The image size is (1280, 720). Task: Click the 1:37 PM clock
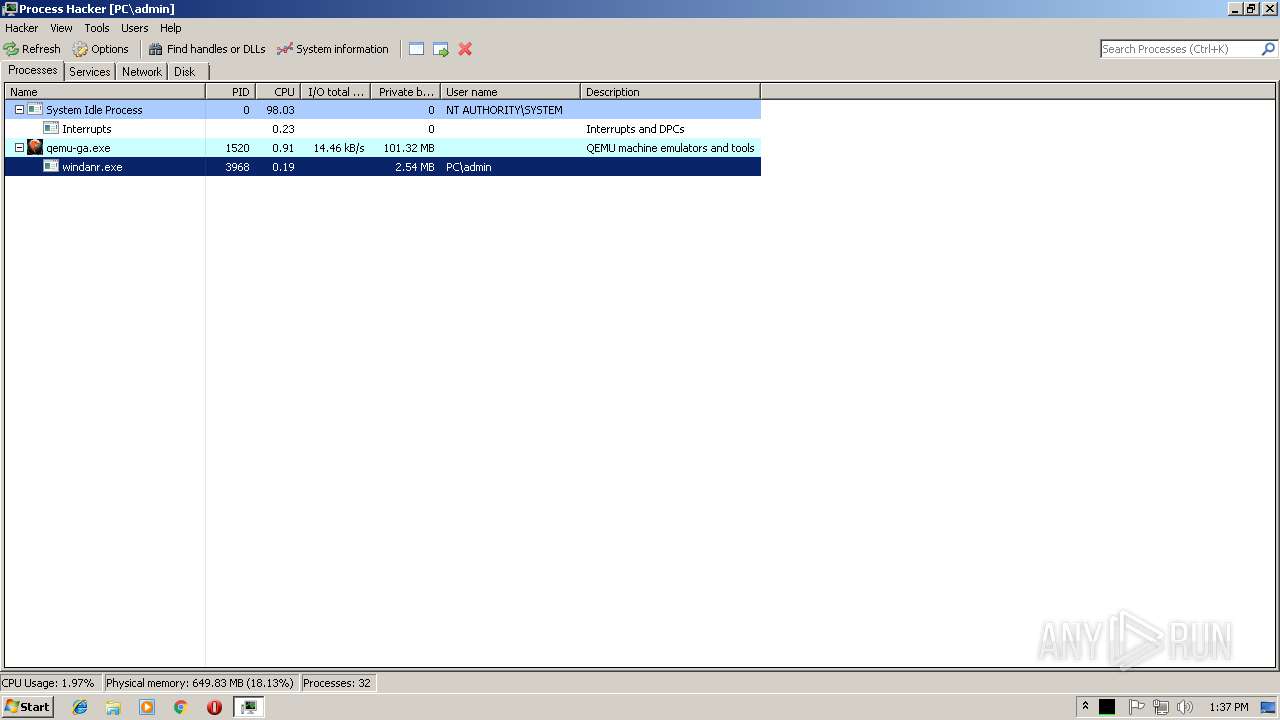[1229, 707]
